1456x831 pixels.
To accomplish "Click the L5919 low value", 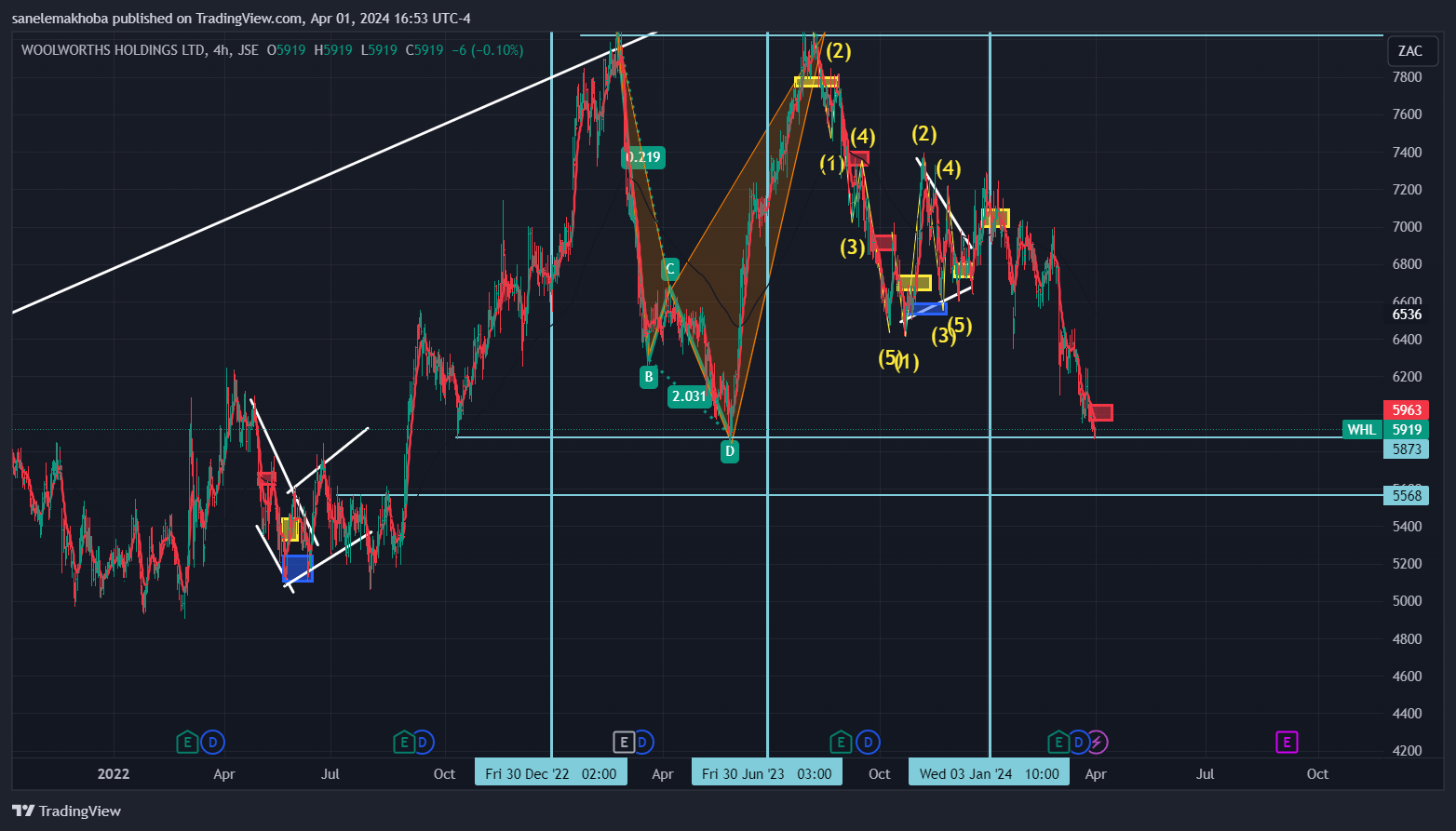I will (379, 50).
